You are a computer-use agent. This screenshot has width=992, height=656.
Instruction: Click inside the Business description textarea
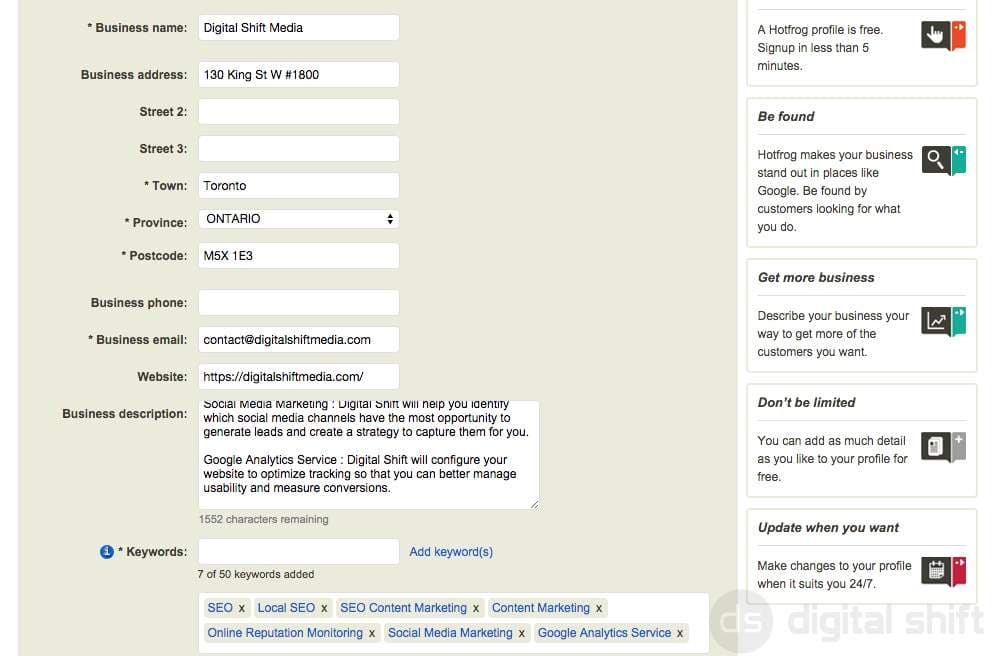369,455
